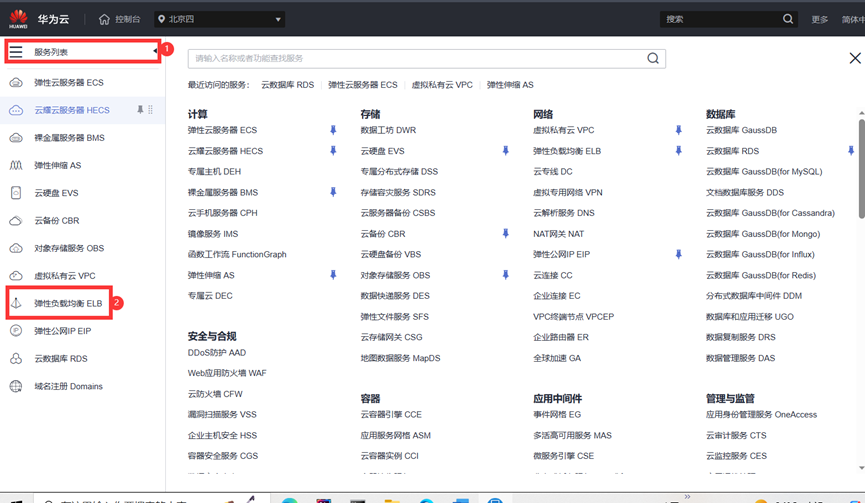Screen dimensions: 865x503
Task: Open sidebar 对象存储服务 OBS icon
Action: coord(16,248)
